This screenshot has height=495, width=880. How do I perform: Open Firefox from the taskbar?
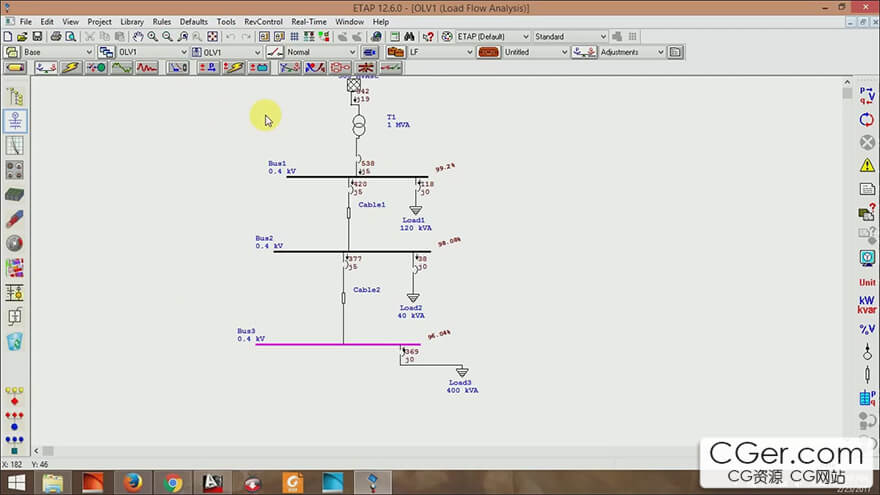point(132,483)
